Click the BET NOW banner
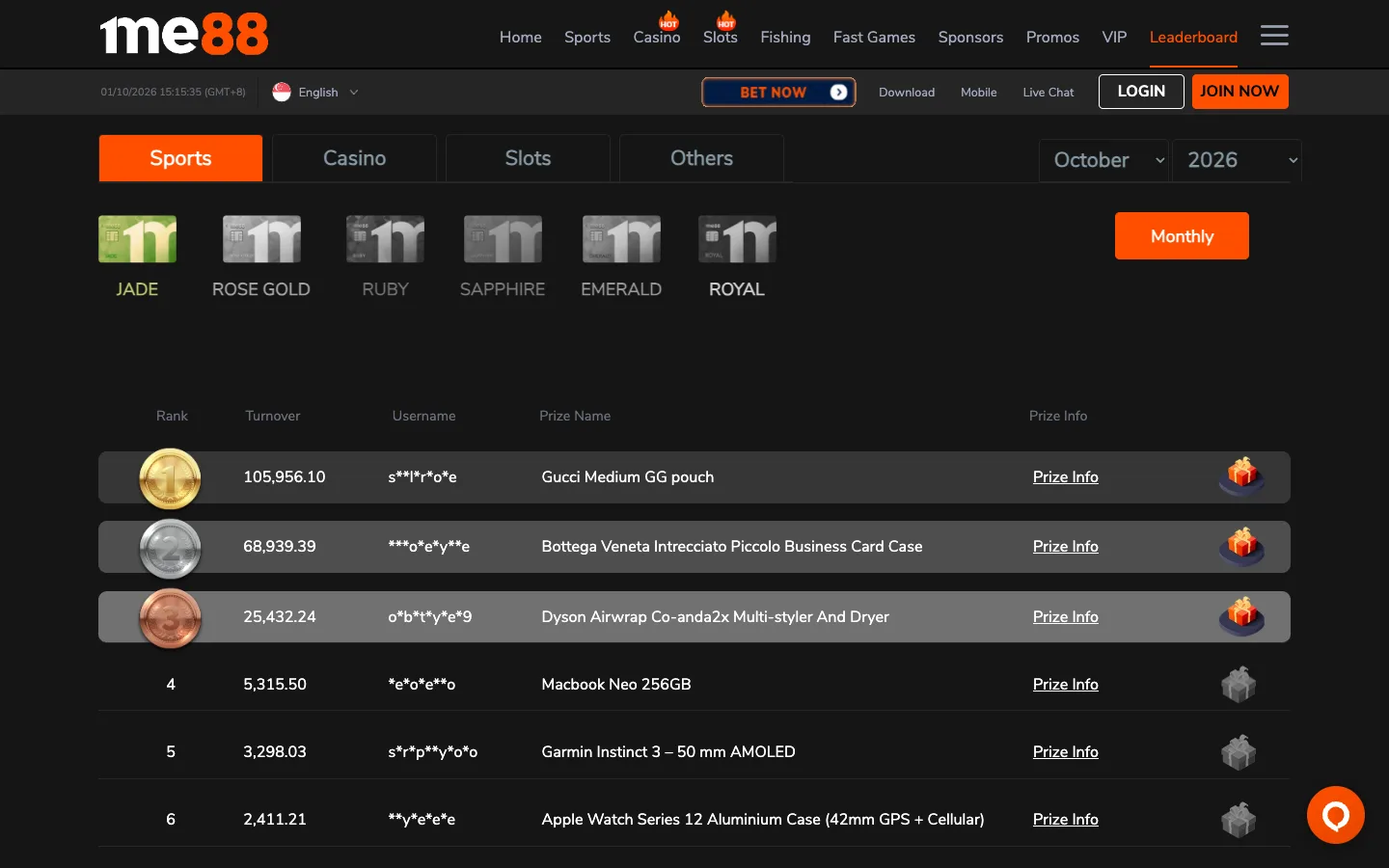 click(x=778, y=92)
